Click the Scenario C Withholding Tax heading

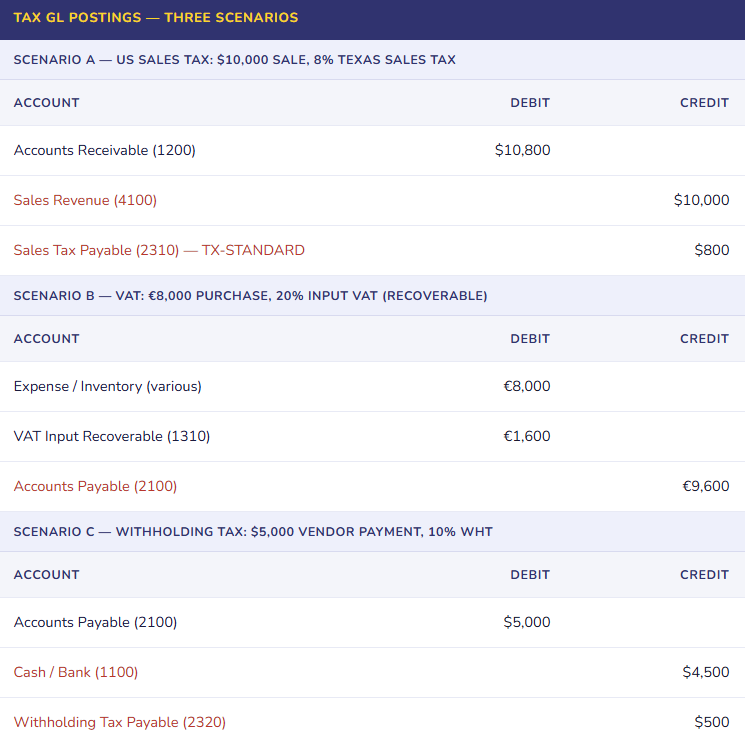(x=253, y=532)
